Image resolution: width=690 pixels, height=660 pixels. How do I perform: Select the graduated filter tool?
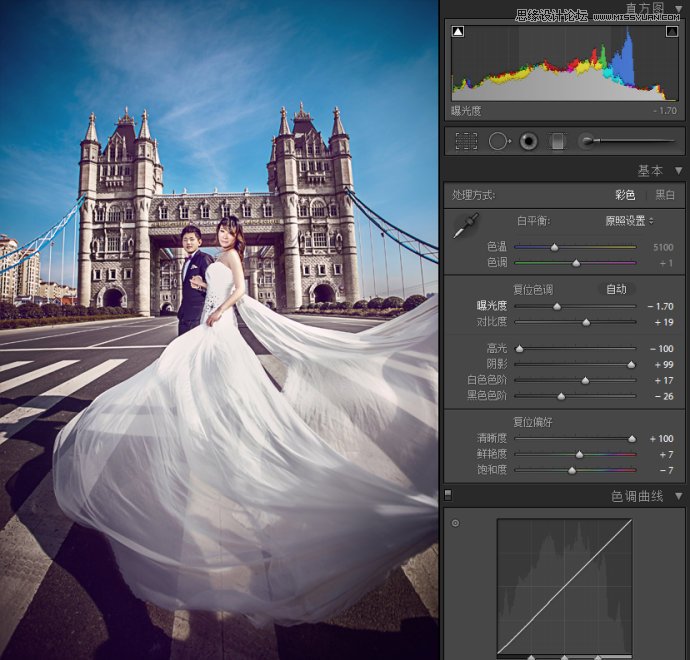tap(558, 141)
